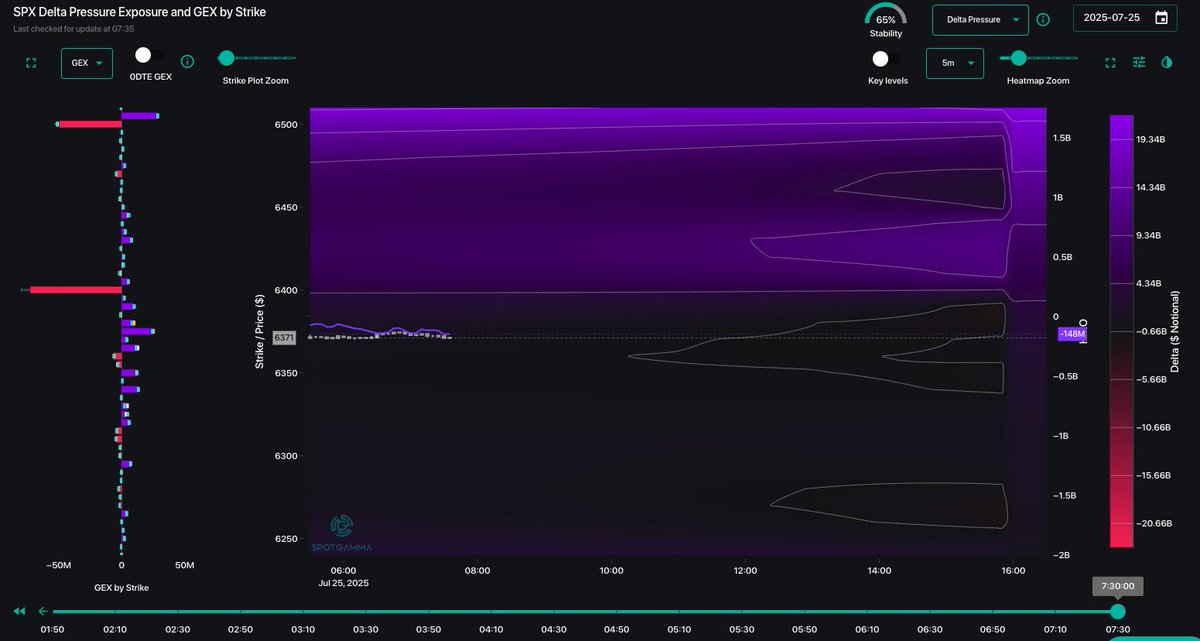This screenshot has width=1200, height=641.
Task: Open the GEX strike plot dropdown
Action: click(x=87, y=63)
